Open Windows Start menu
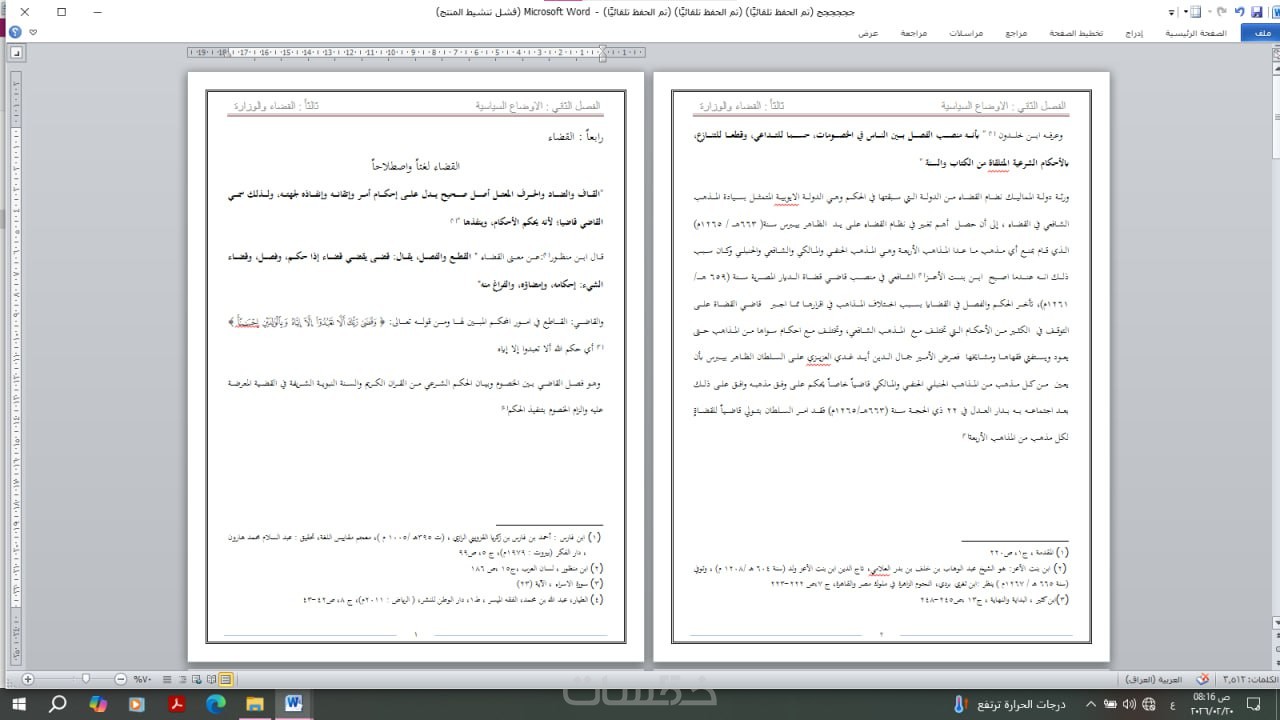1280x720 pixels. point(19,704)
